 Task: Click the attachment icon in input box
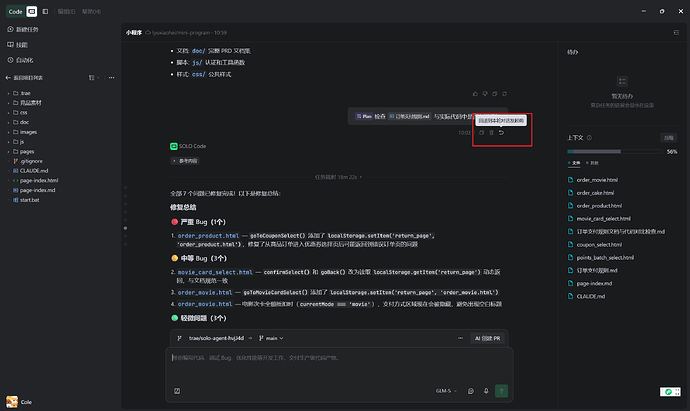click(177, 391)
